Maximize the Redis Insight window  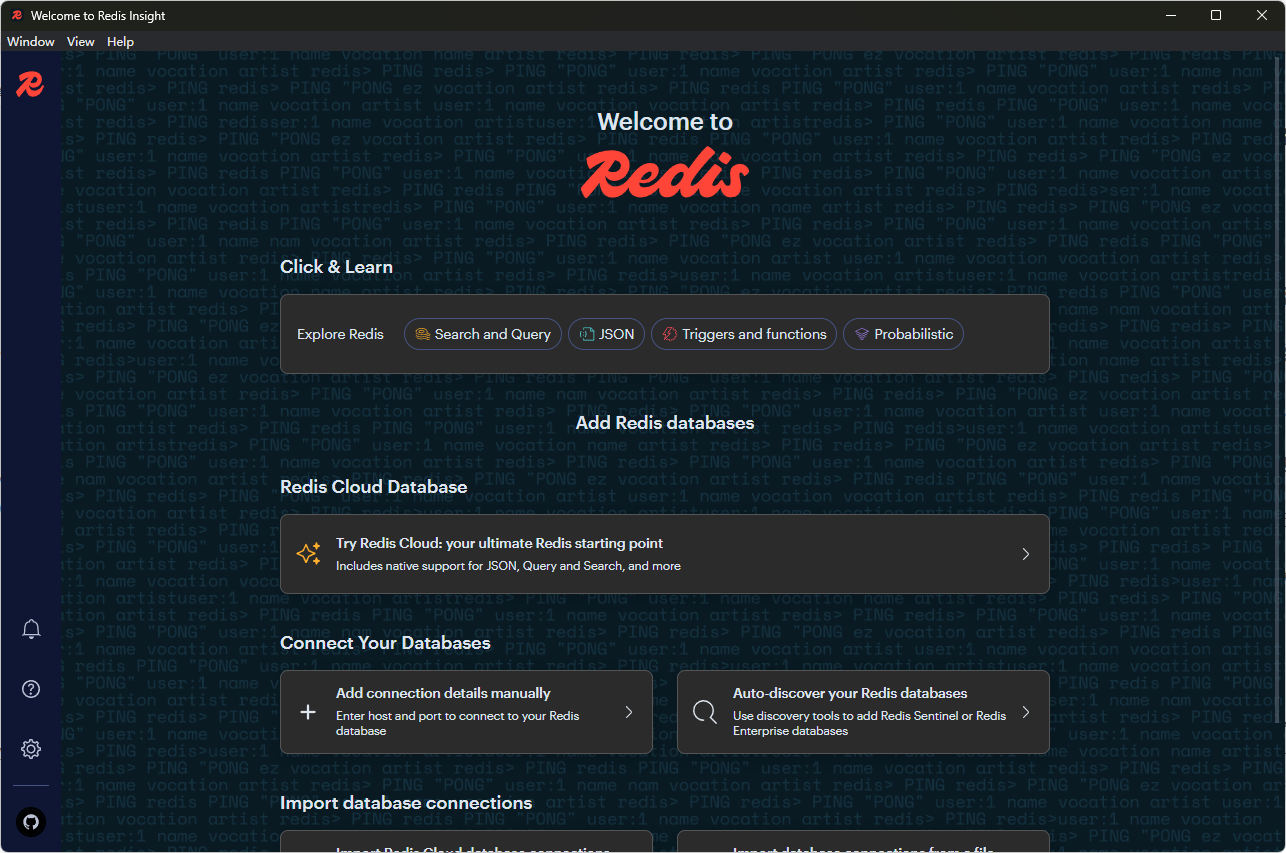1216,15
